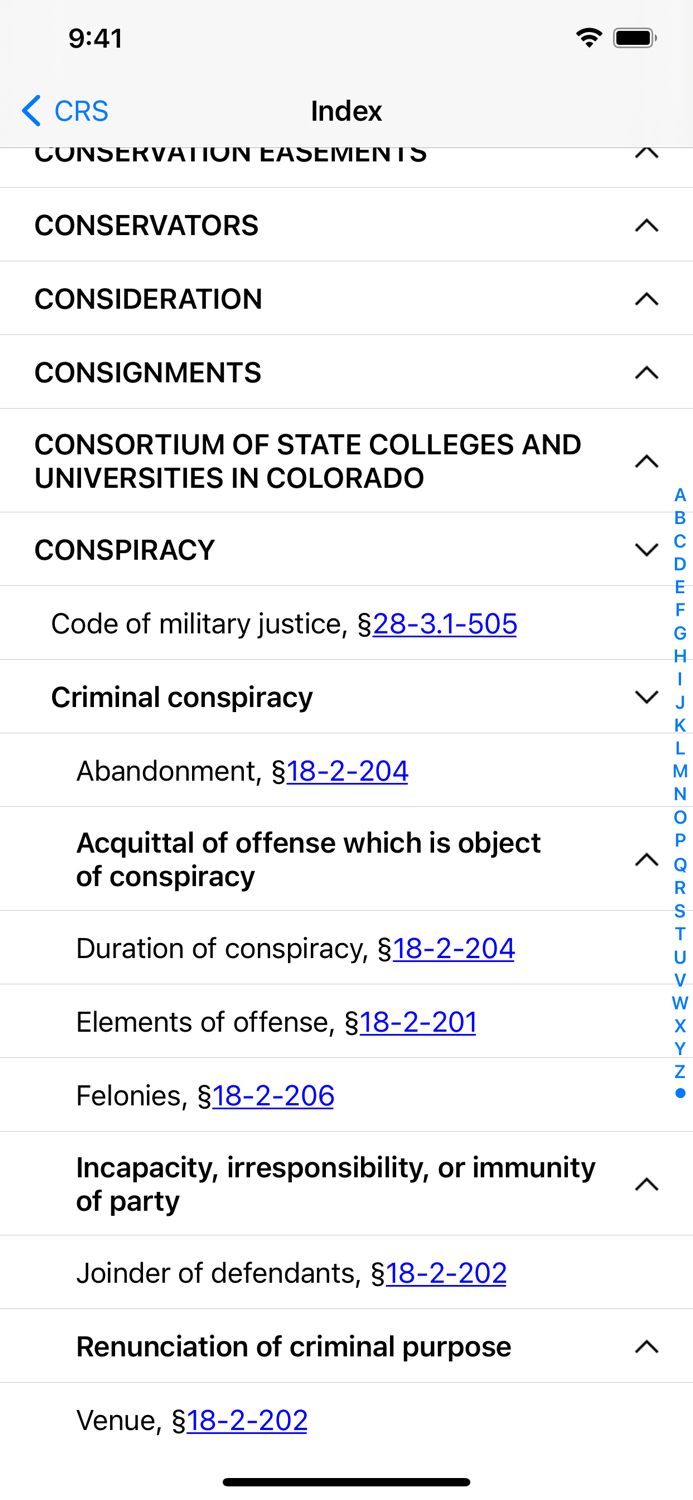Collapse the Criminal conspiracy subentry
This screenshot has height=1500, width=693.
[x=646, y=697]
